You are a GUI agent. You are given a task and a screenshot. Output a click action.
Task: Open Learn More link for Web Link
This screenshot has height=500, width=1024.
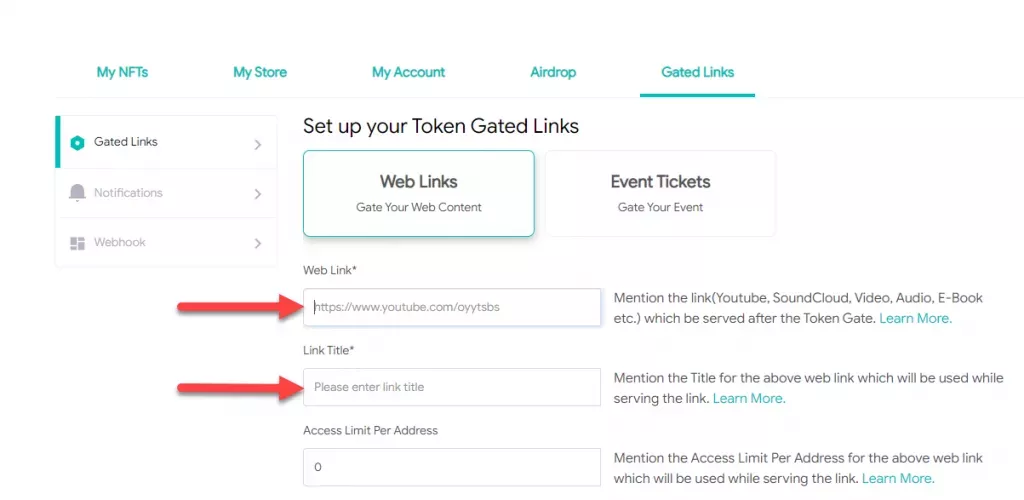coord(917,318)
